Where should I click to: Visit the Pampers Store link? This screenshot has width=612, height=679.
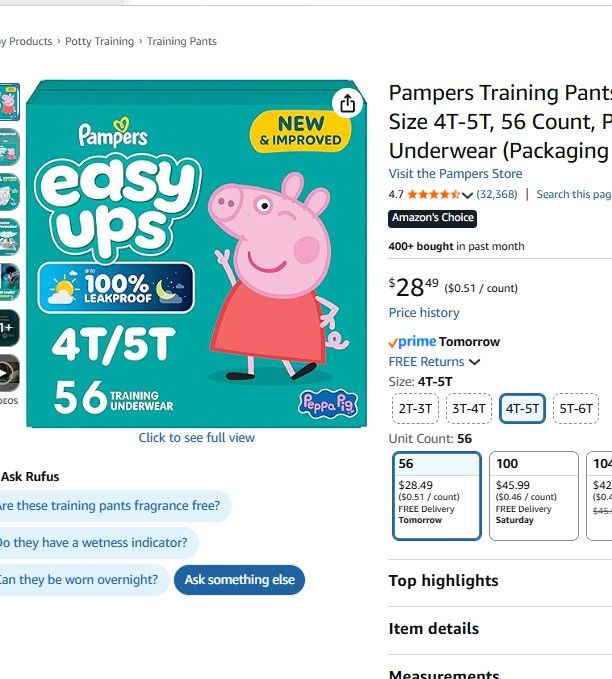pos(455,174)
